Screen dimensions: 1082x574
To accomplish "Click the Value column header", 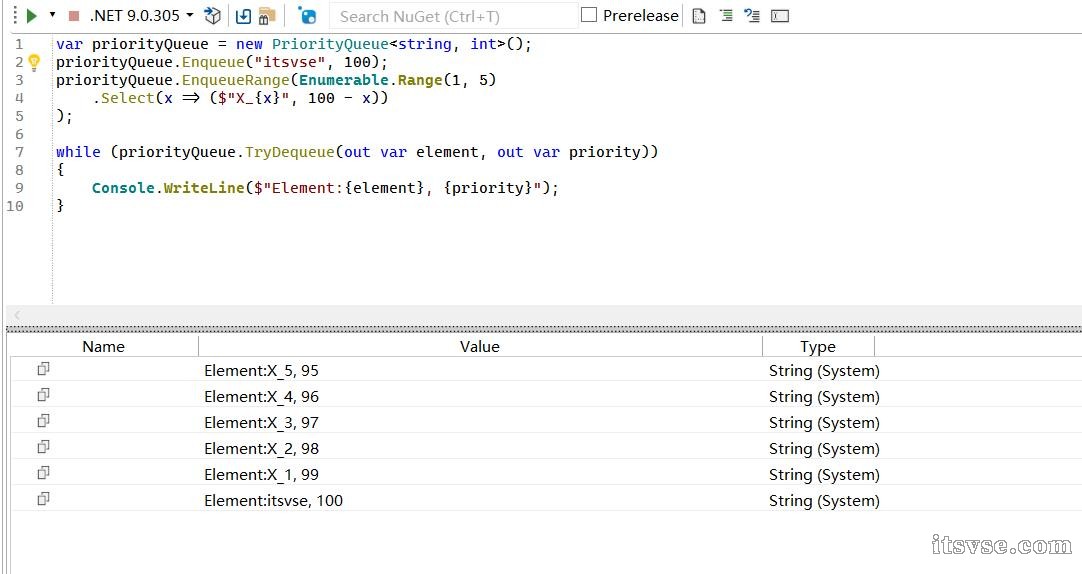I will [479, 347].
